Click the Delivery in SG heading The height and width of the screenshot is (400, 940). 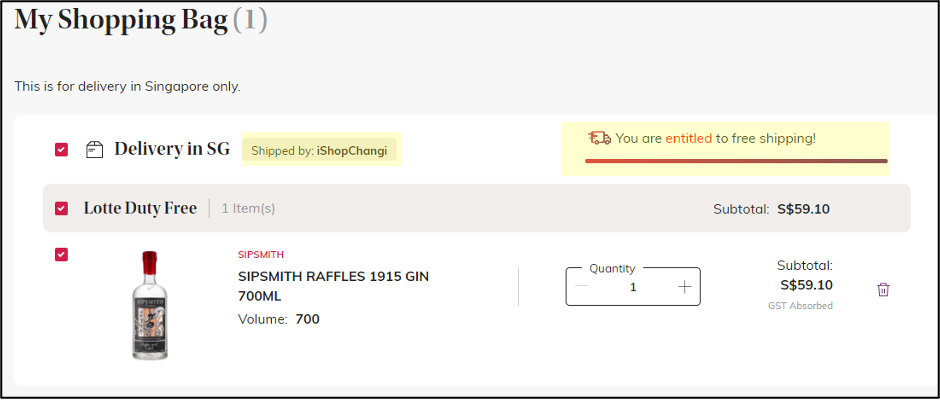[172, 149]
